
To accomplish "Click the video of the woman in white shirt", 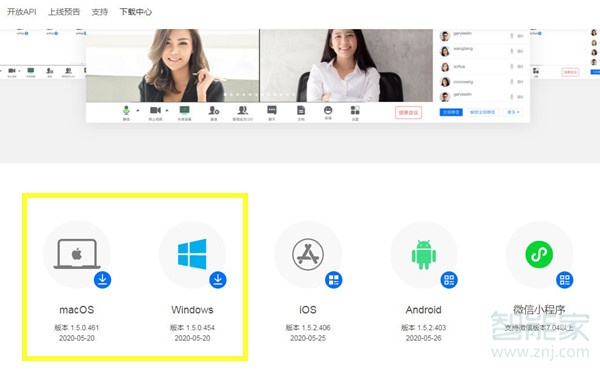I will (x=346, y=65).
